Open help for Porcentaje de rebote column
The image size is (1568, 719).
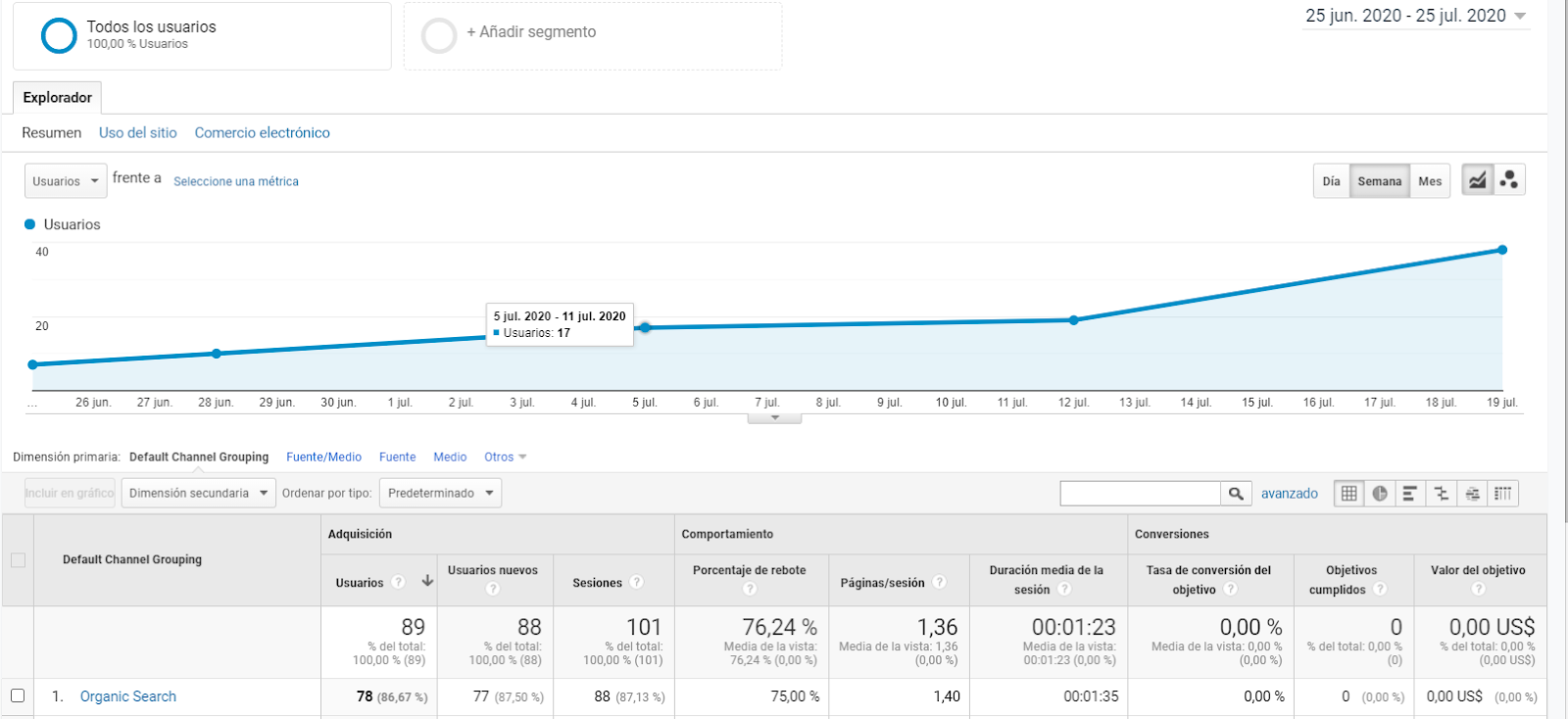tap(750, 589)
